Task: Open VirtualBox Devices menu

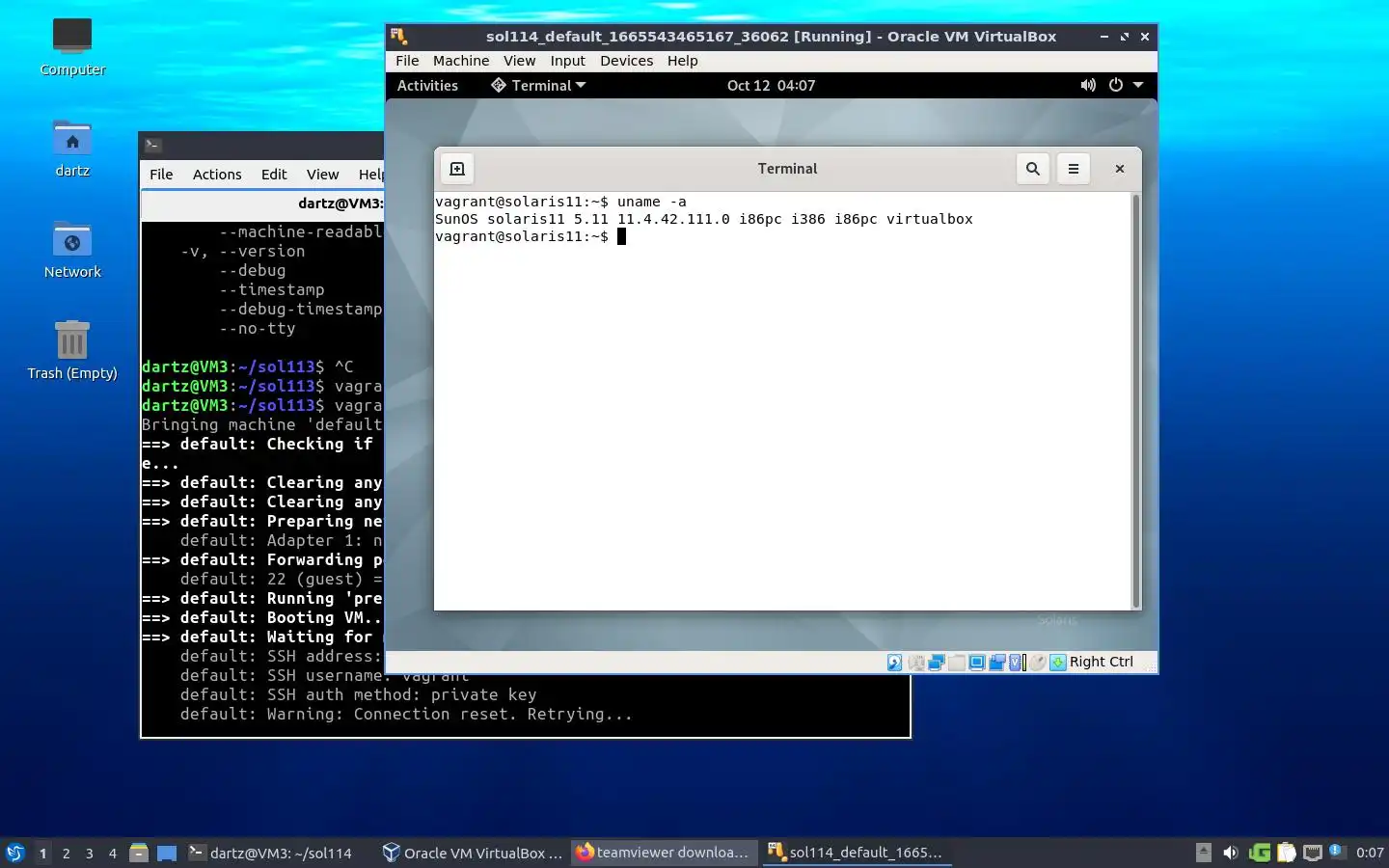Action: [x=626, y=60]
